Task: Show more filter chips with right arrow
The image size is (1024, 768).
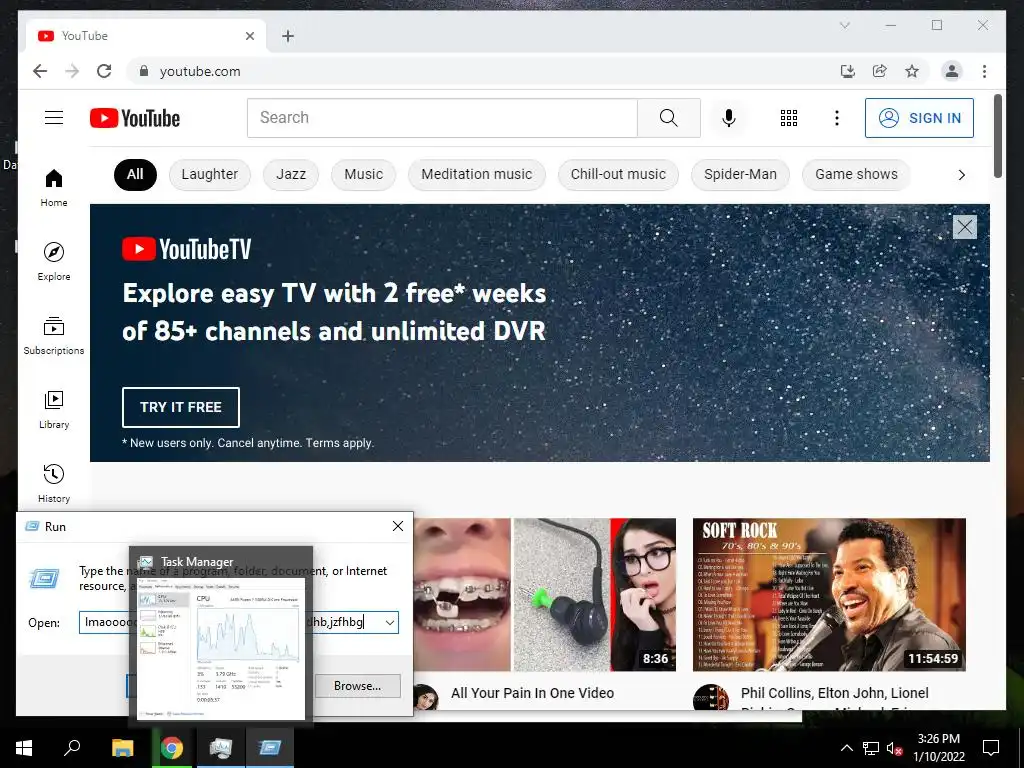Action: (x=961, y=174)
